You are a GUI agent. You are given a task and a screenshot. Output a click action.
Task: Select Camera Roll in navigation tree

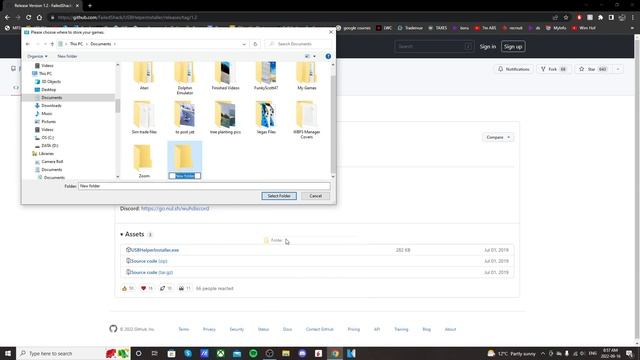52,162
